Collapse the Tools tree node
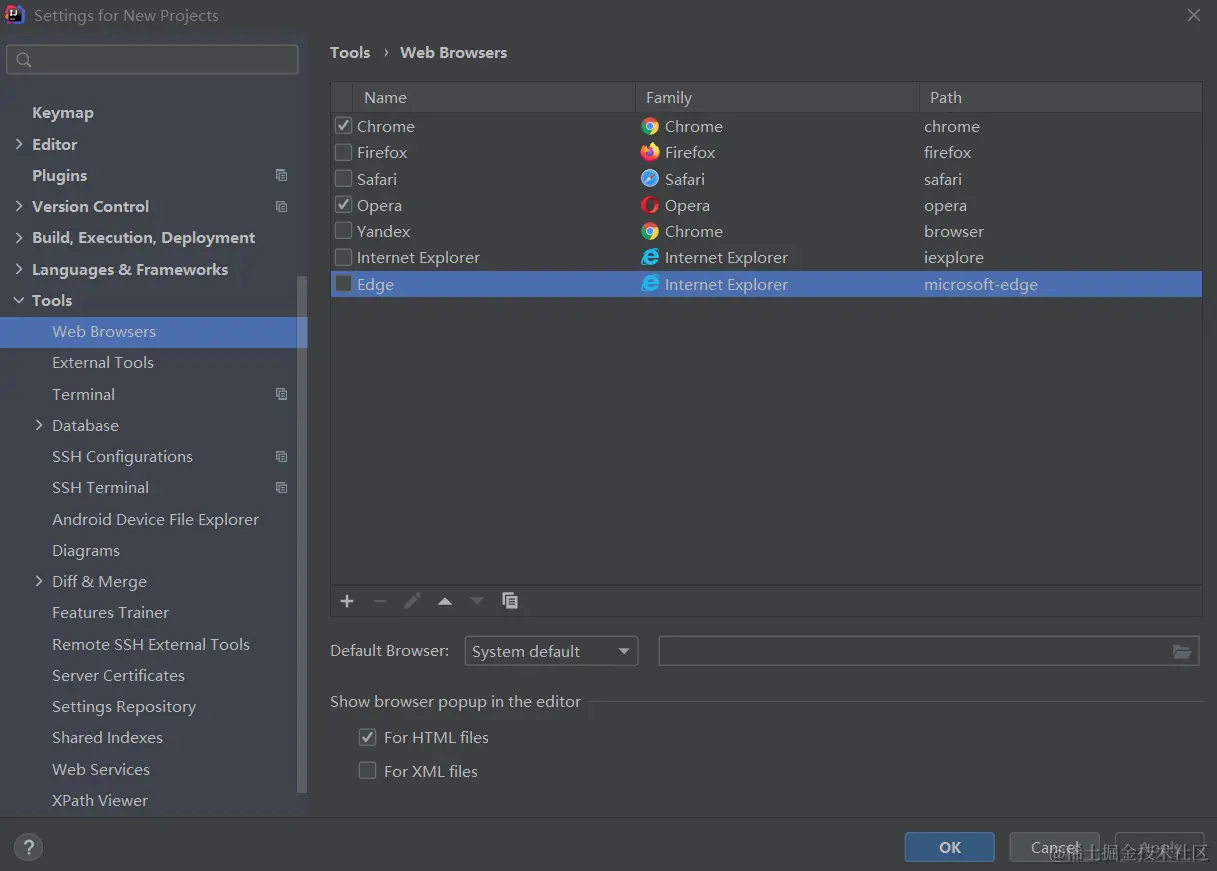 (x=19, y=300)
